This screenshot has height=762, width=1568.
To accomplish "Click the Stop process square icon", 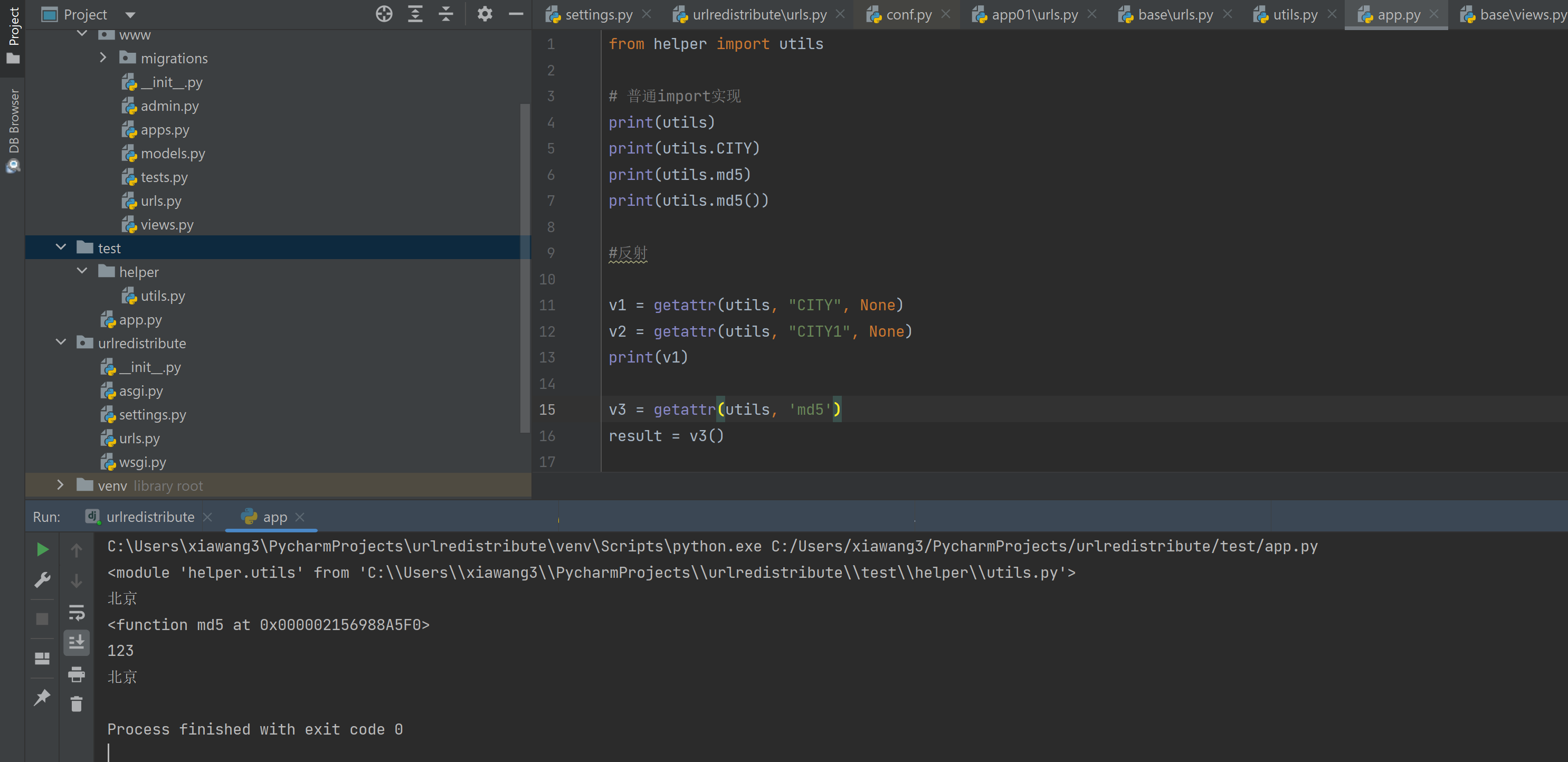I will tap(42, 619).
